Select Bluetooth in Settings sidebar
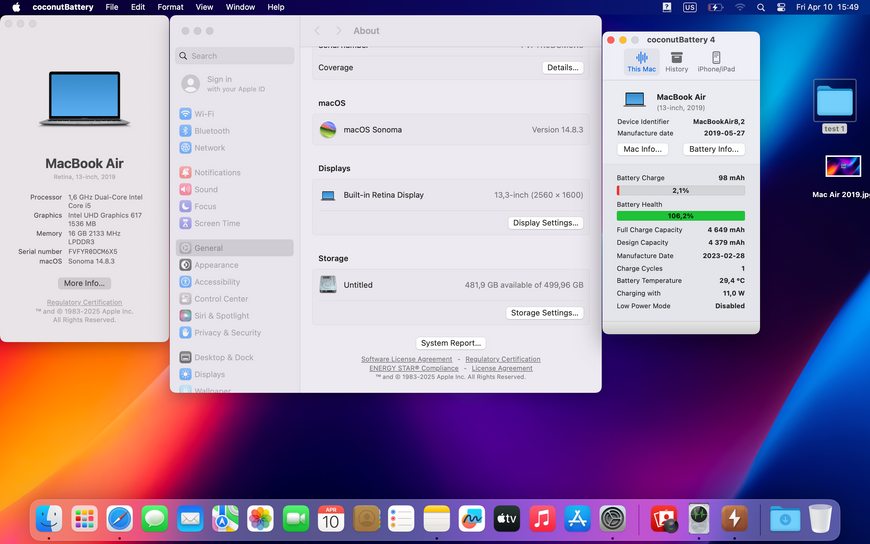 235,131
